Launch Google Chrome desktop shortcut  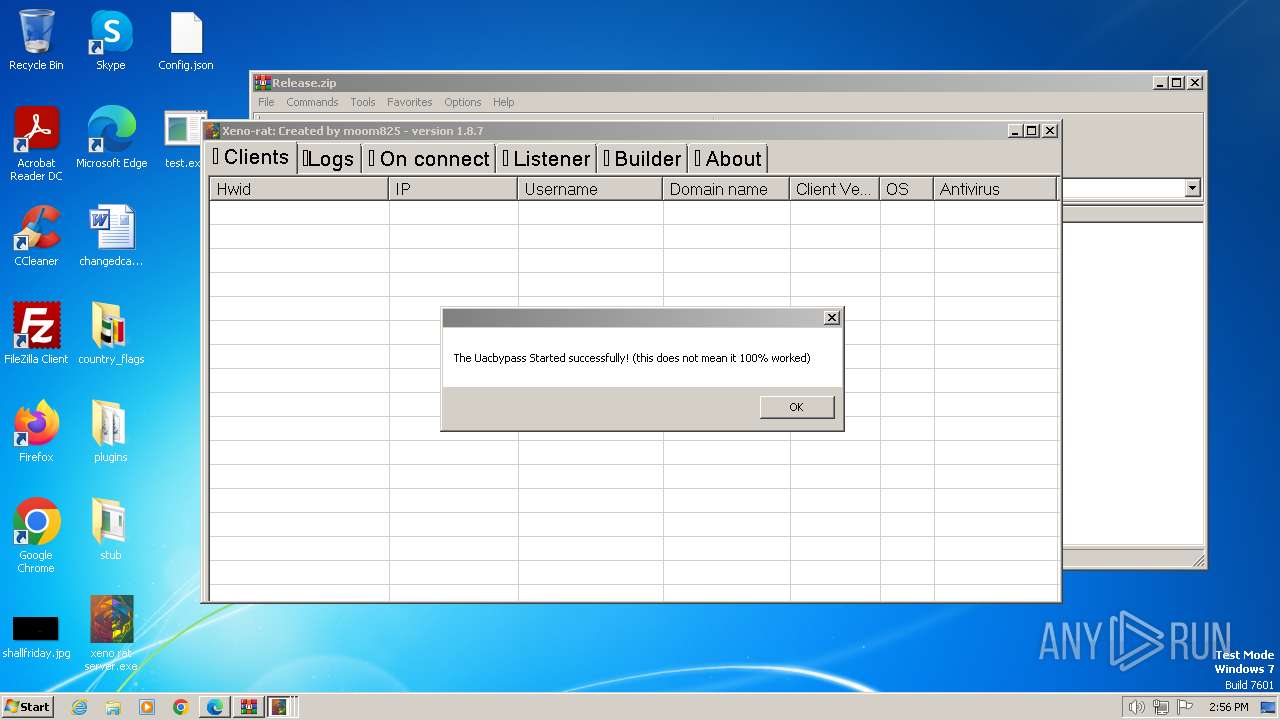coord(36,537)
